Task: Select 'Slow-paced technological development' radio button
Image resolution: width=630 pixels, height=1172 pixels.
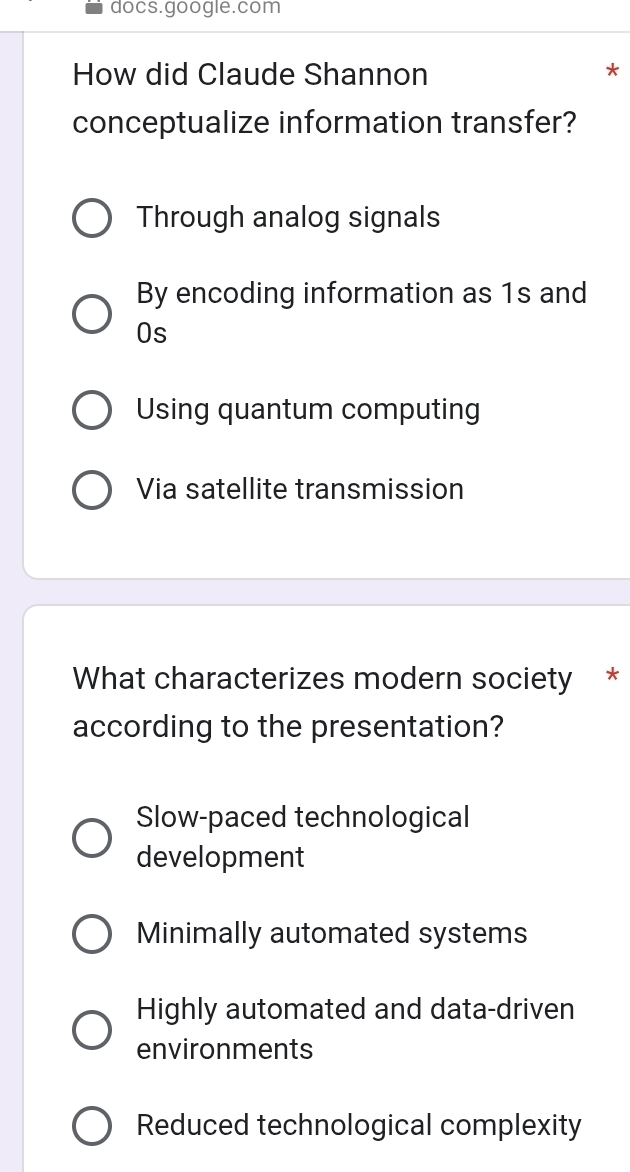Action: (92, 837)
